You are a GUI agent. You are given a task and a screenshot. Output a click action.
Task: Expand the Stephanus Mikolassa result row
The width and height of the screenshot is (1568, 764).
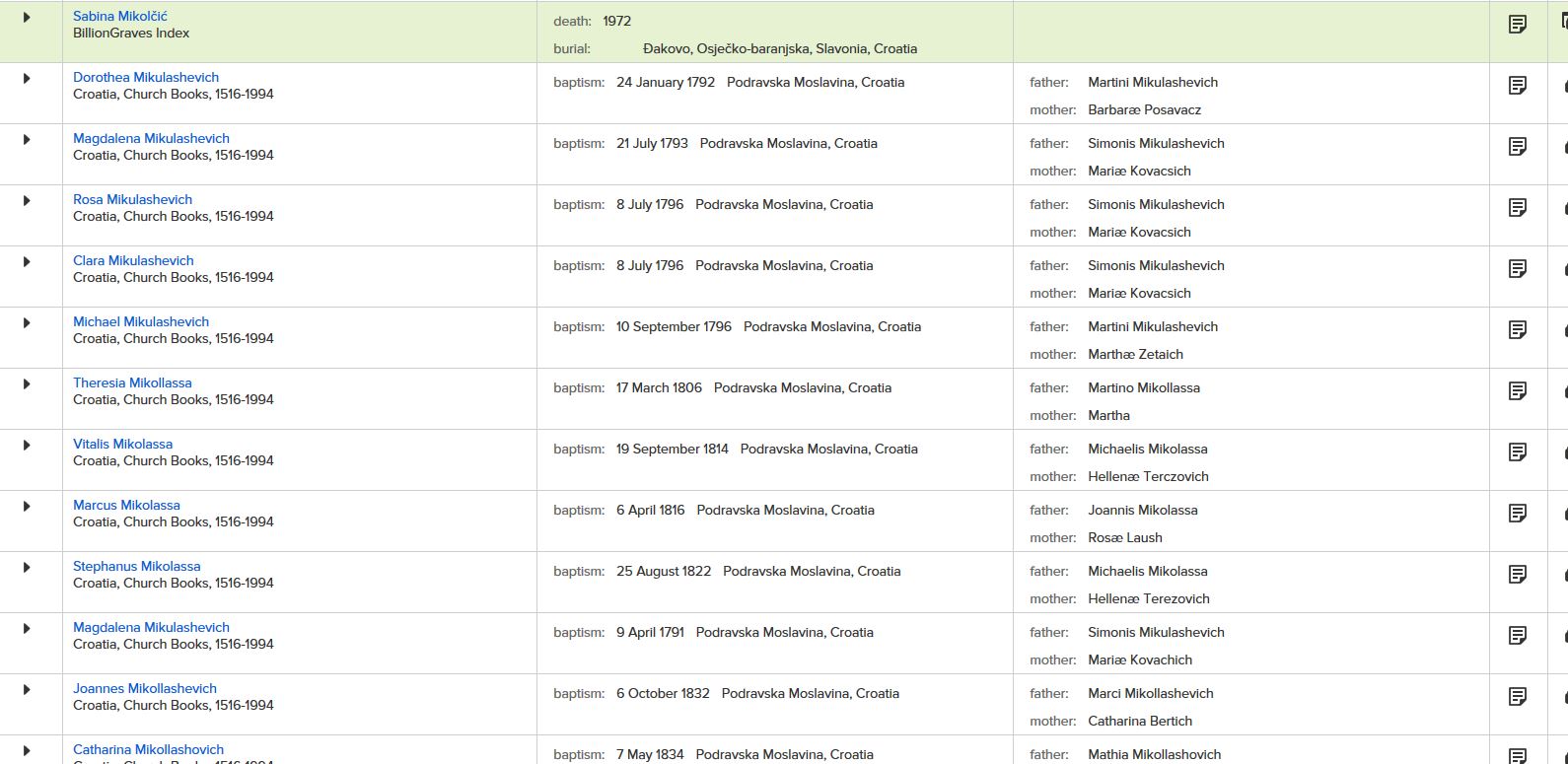[27, 567]
